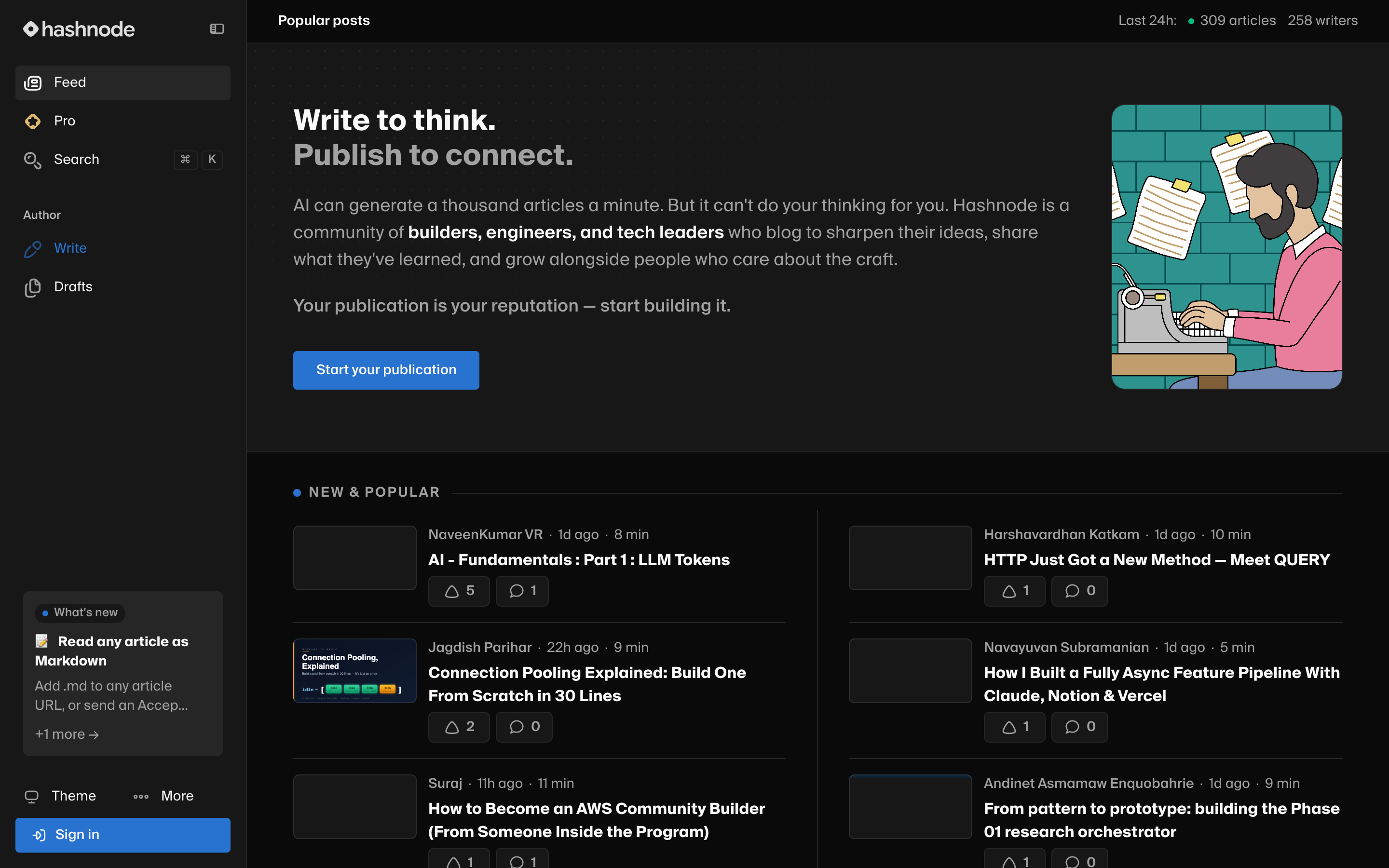
Task: Open comments on LLM Tokens article
Action: [522, 591]
